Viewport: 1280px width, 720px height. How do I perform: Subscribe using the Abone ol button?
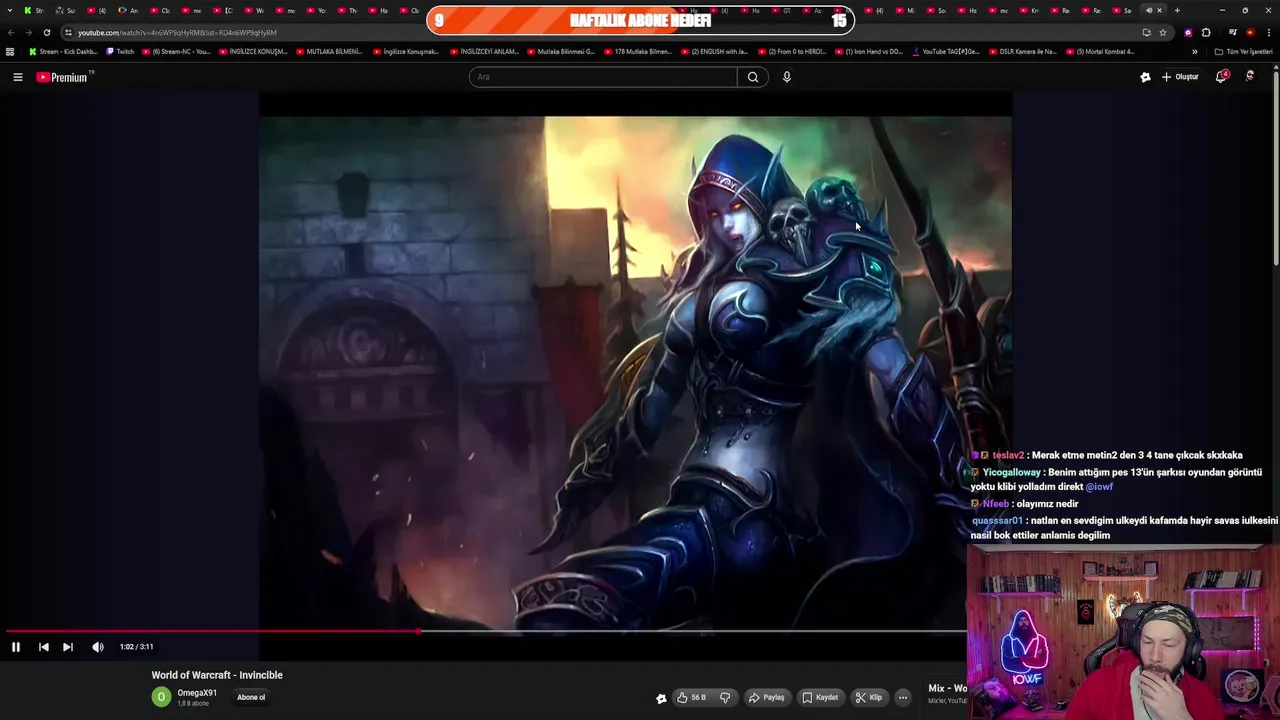[251, 697]
